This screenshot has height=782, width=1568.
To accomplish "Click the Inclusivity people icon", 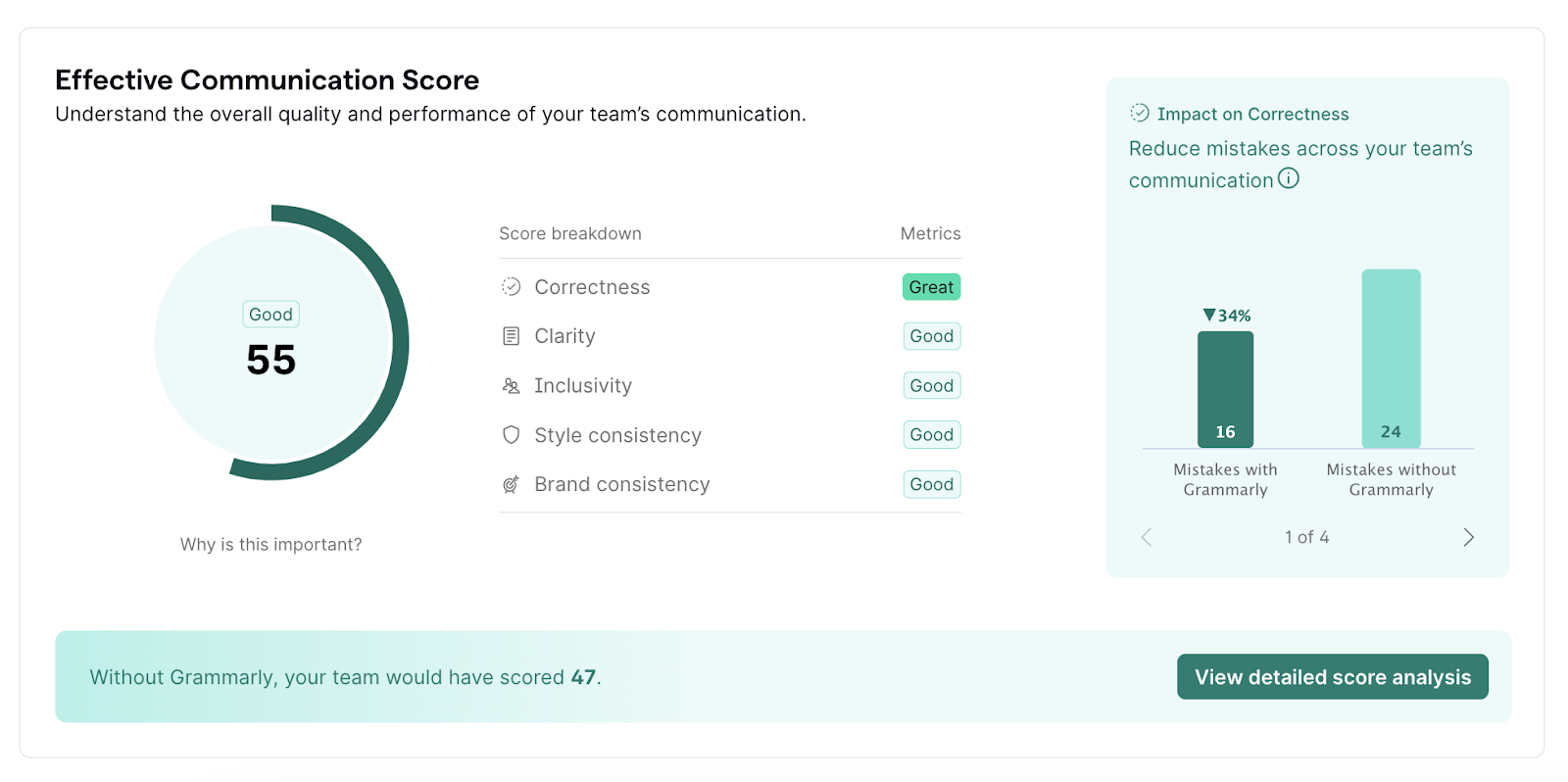I will [x=511, y=386].
